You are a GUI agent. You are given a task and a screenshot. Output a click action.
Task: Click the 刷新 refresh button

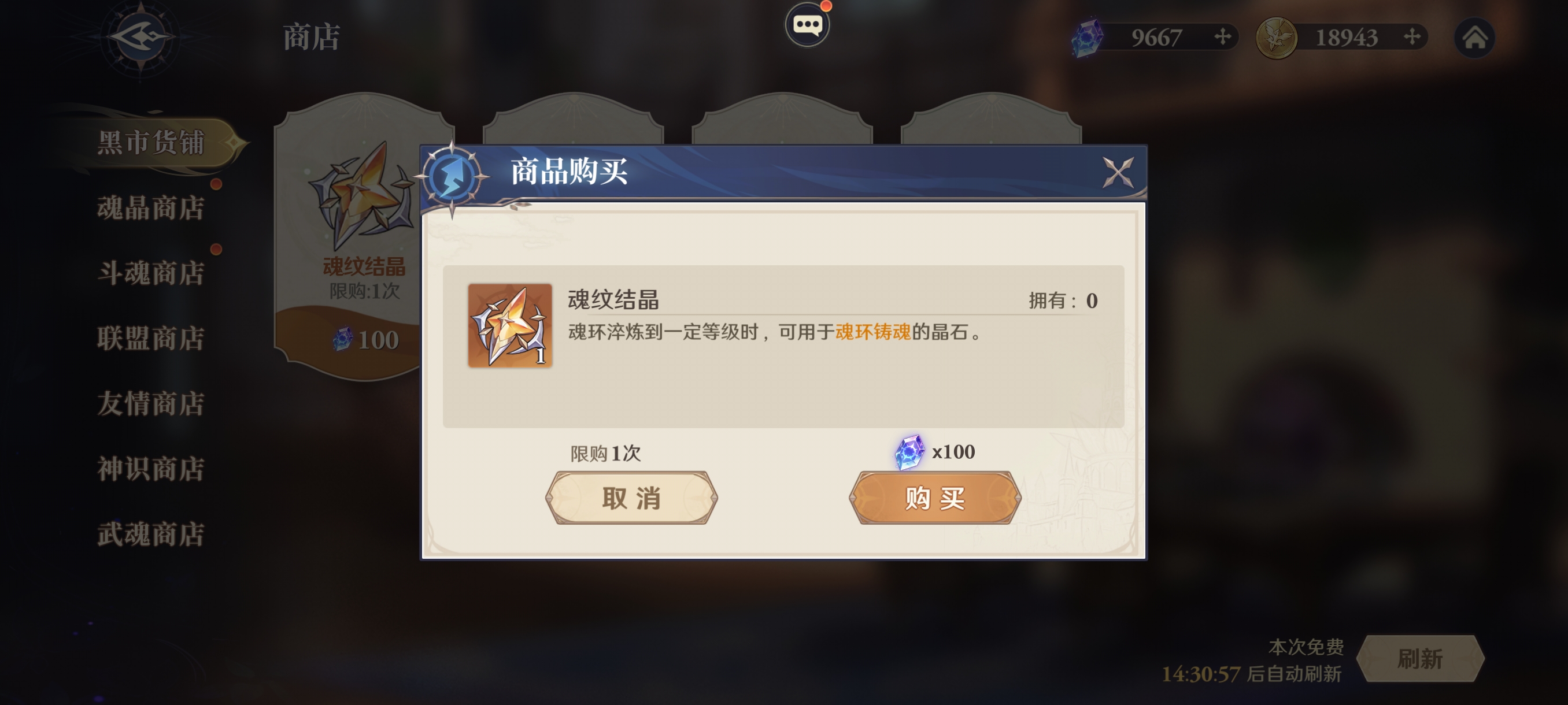point(1420,659)
